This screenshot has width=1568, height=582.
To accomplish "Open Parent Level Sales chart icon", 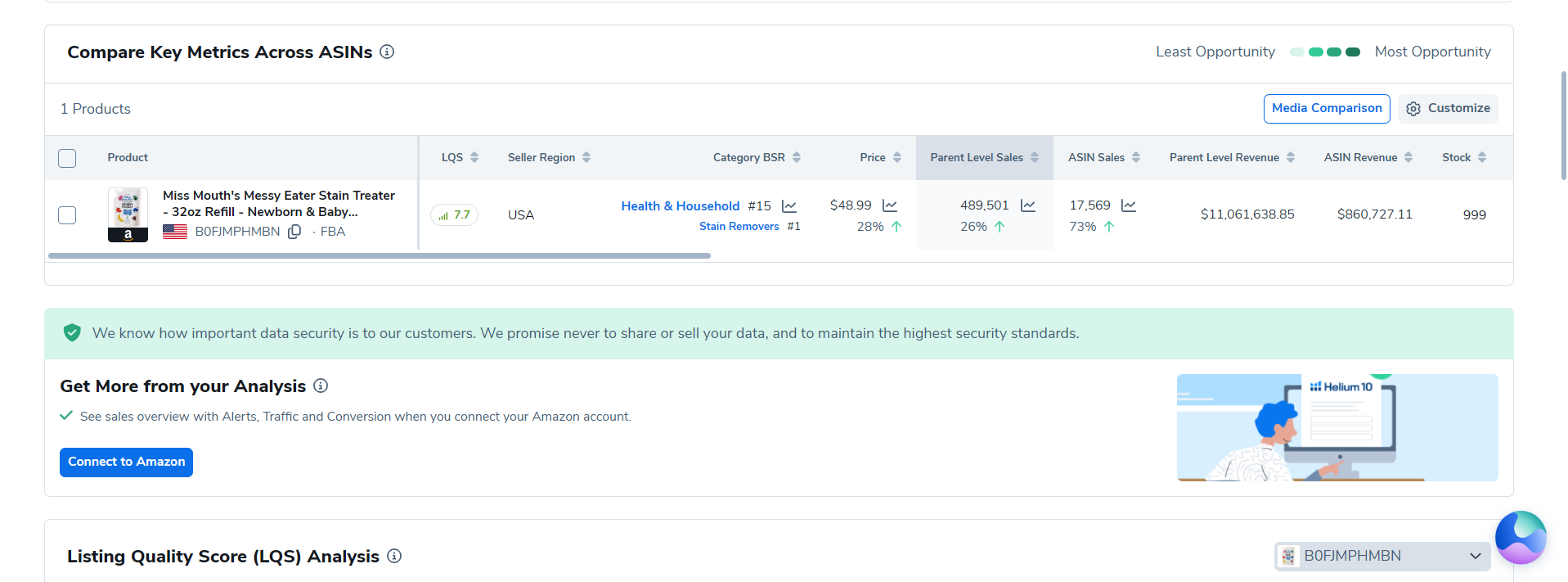I will point(1028,205).
